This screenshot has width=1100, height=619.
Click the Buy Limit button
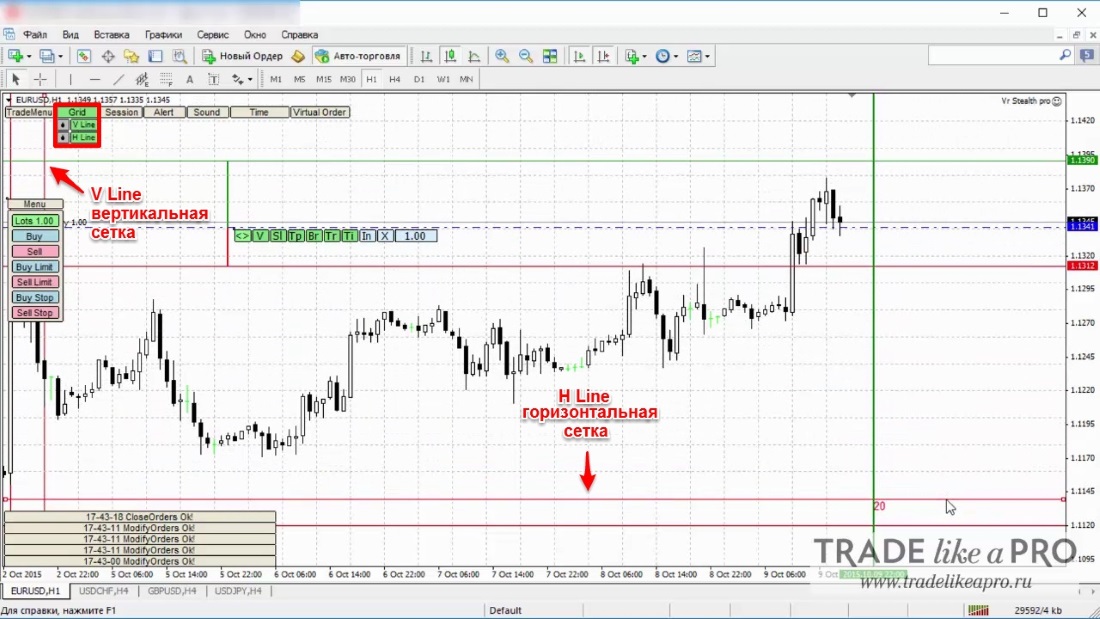tap(34, 267)
